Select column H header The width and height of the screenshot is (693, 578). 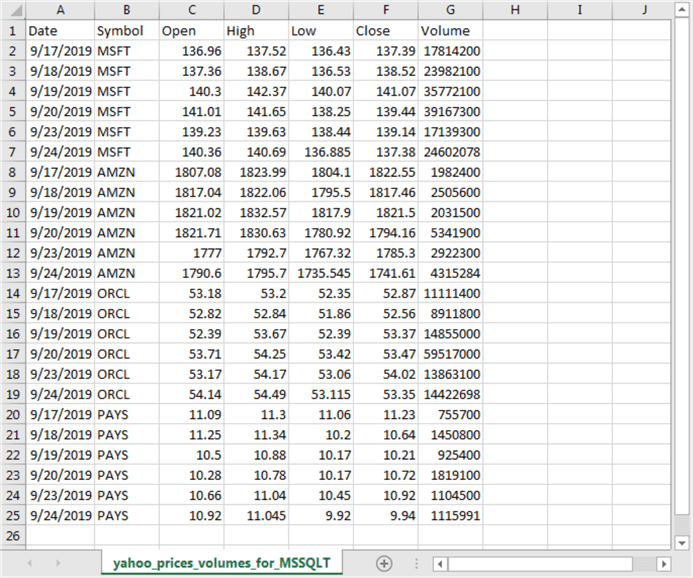(515, 10)
